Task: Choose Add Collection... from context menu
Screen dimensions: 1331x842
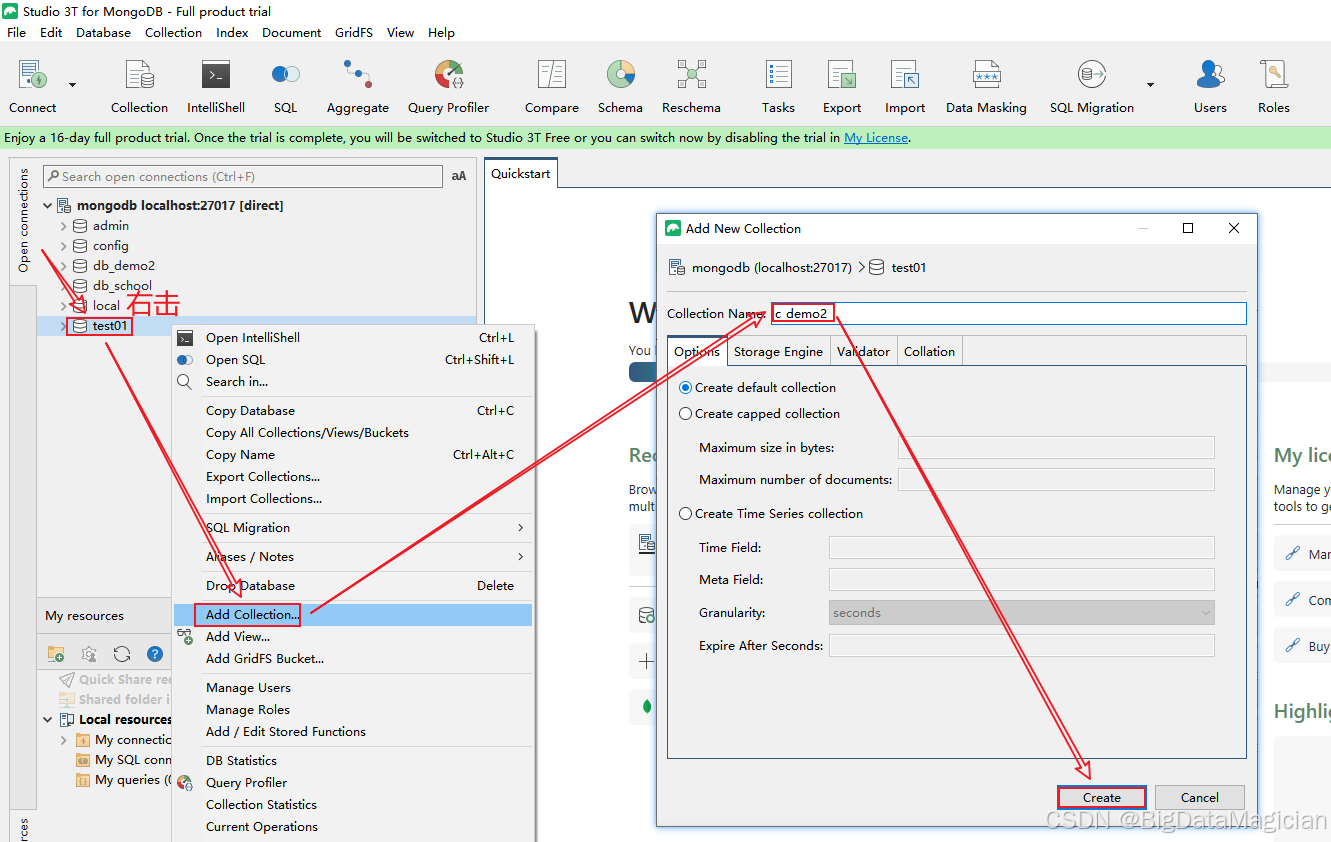Action: click(x=353, y=614)
